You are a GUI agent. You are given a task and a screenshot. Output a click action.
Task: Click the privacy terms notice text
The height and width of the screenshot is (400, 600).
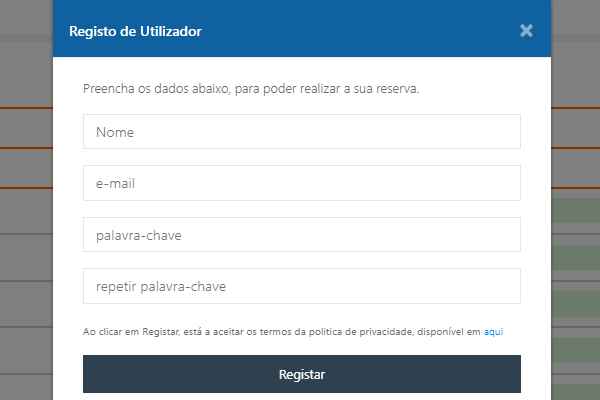282,331
